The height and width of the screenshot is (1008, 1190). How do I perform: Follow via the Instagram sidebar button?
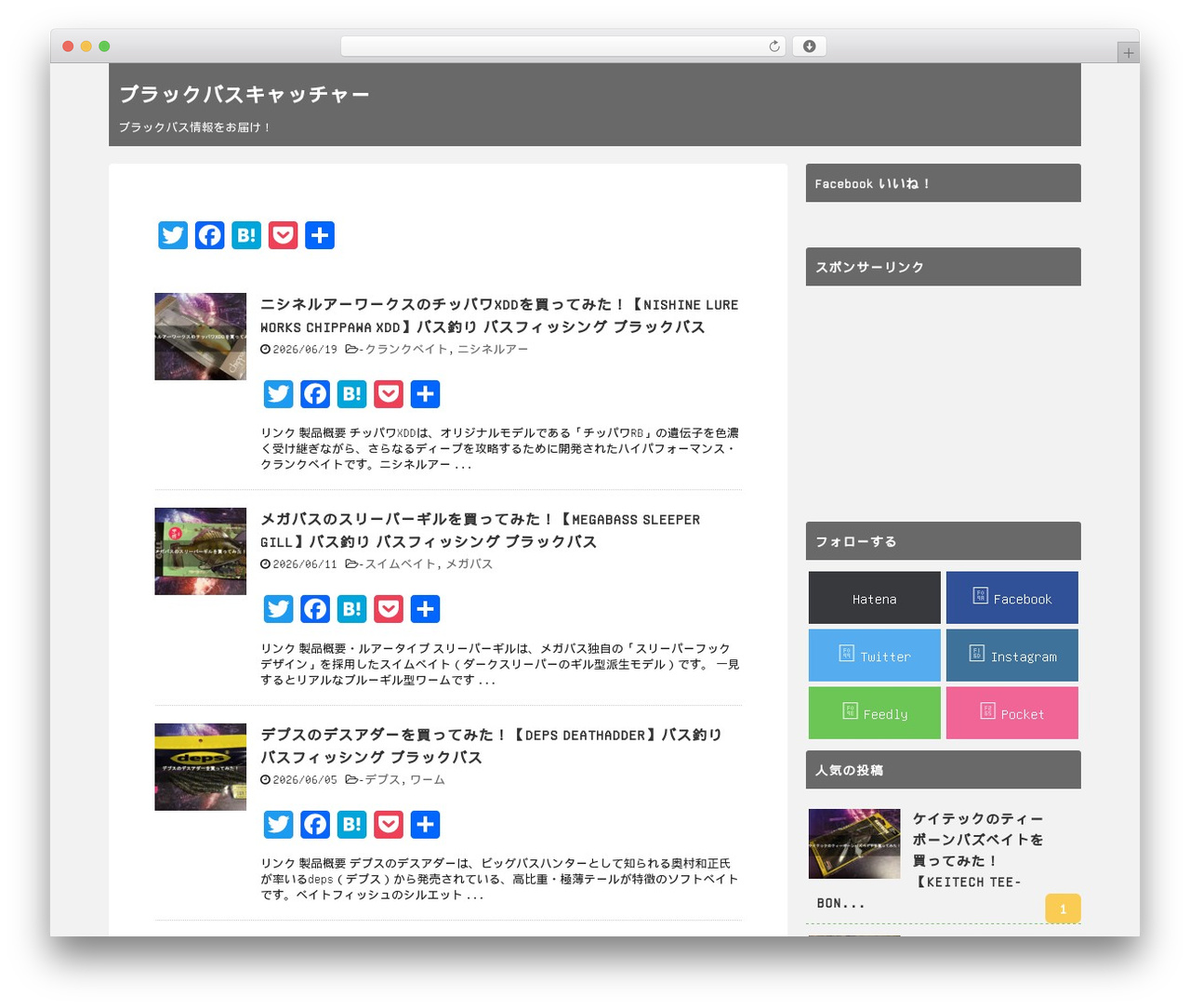pos(1012,656)
